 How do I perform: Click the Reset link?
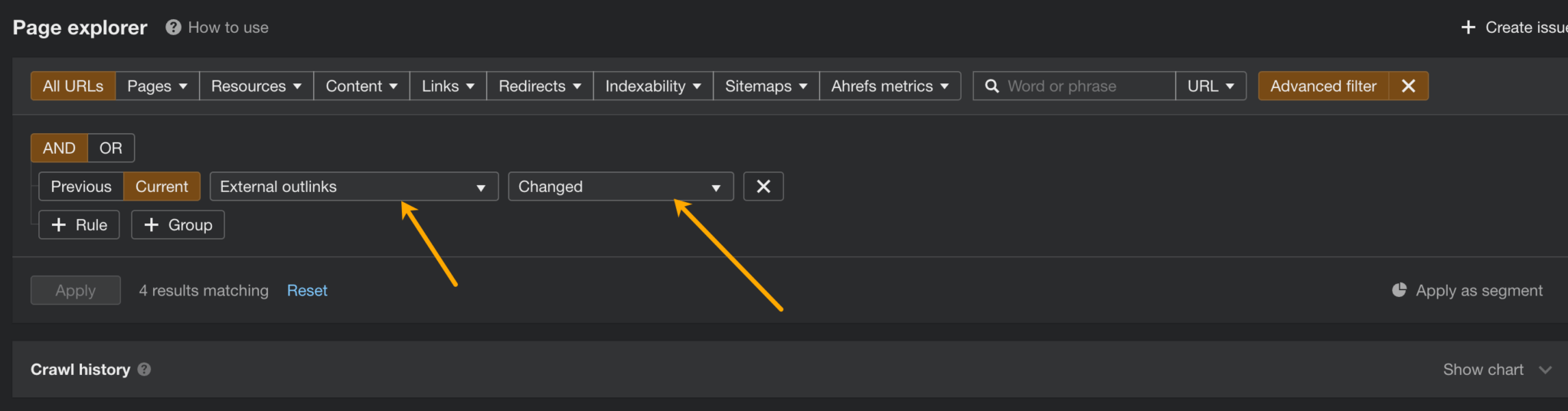click(x=307, y=290)
